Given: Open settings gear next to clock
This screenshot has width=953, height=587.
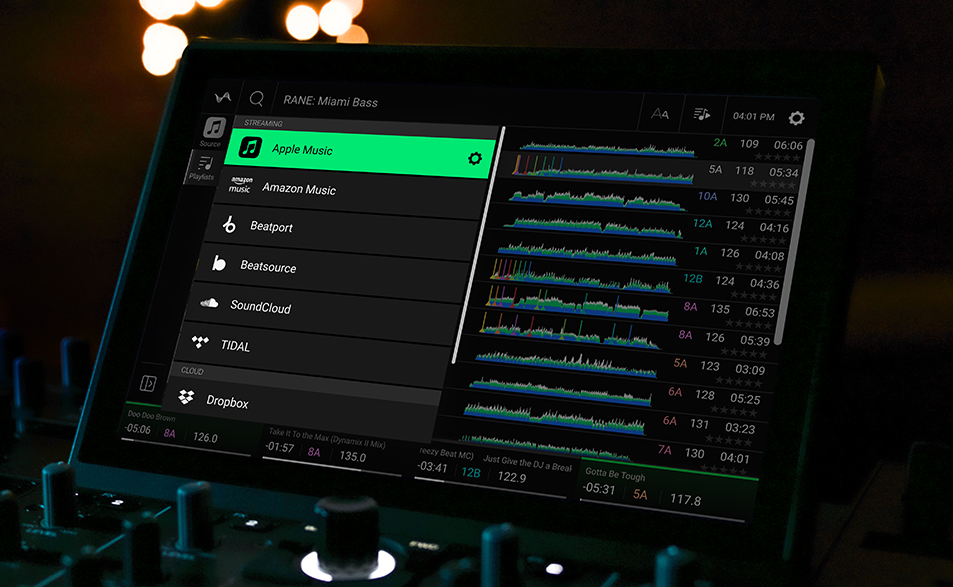Looking at the screenshot, I should (796, 118).
